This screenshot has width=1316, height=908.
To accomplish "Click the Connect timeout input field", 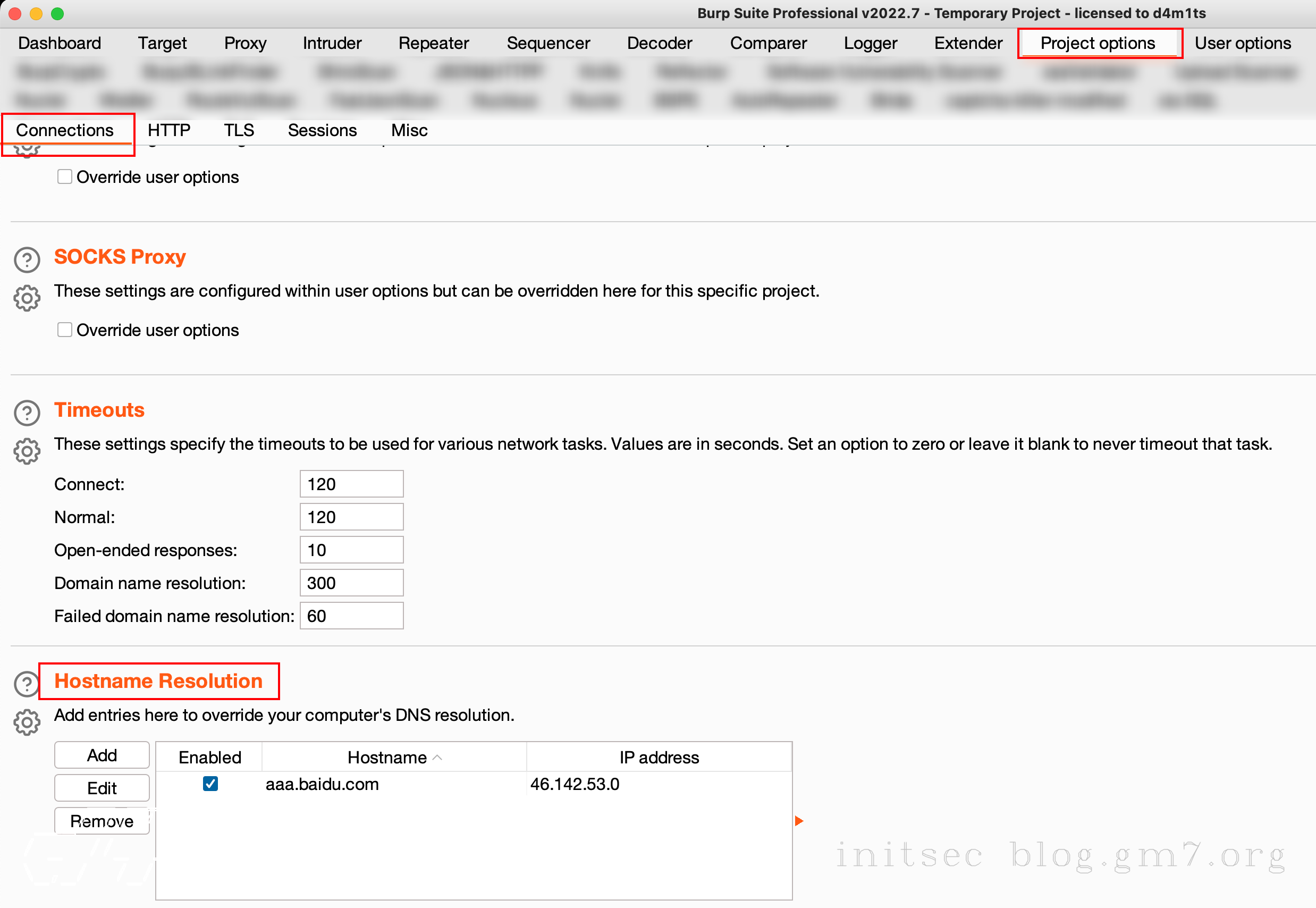I will pos(351,484).
